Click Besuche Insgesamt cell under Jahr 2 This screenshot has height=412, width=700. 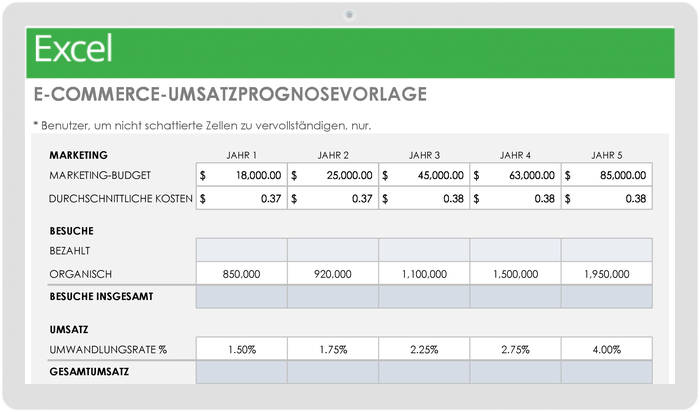(x=333, y=296)
